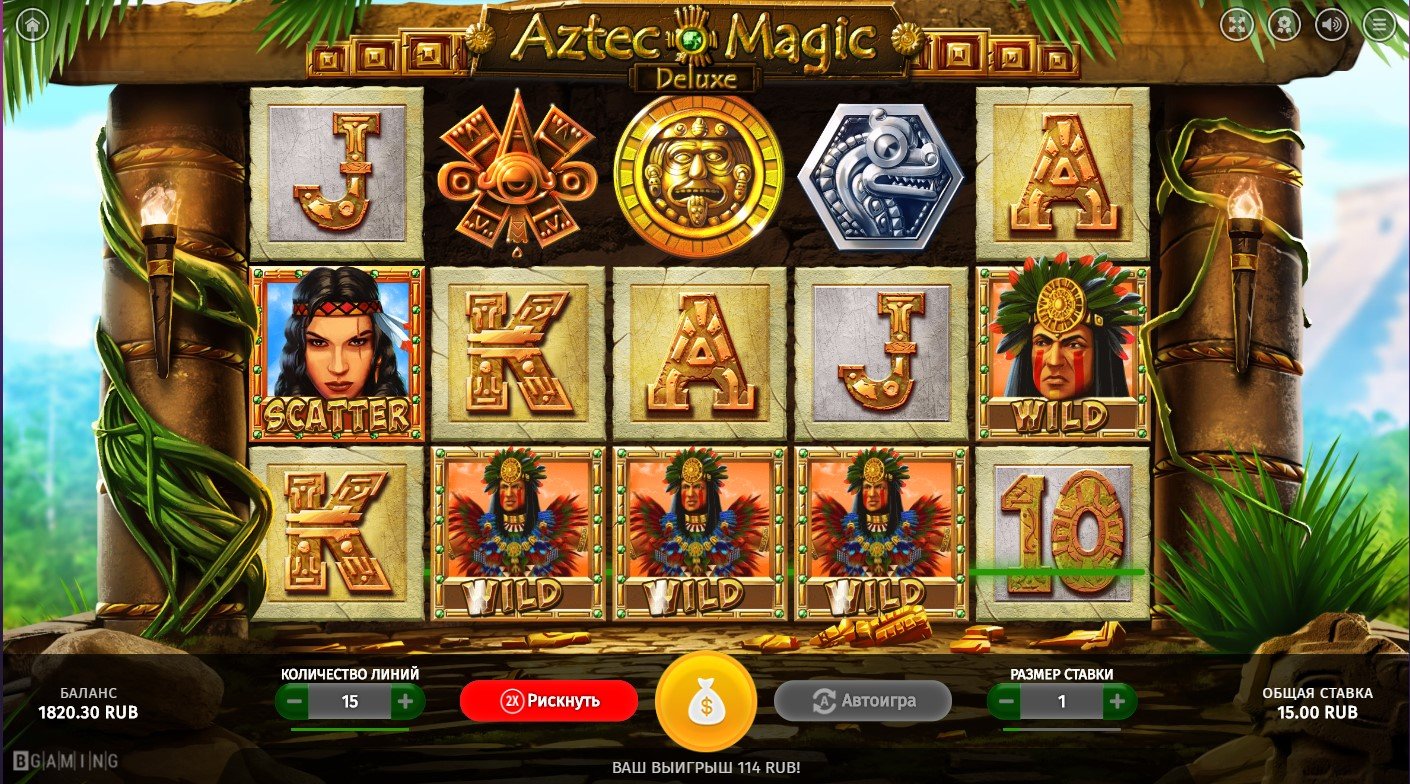
Task: Spin with the money bag button
Action: coord(705,701)
